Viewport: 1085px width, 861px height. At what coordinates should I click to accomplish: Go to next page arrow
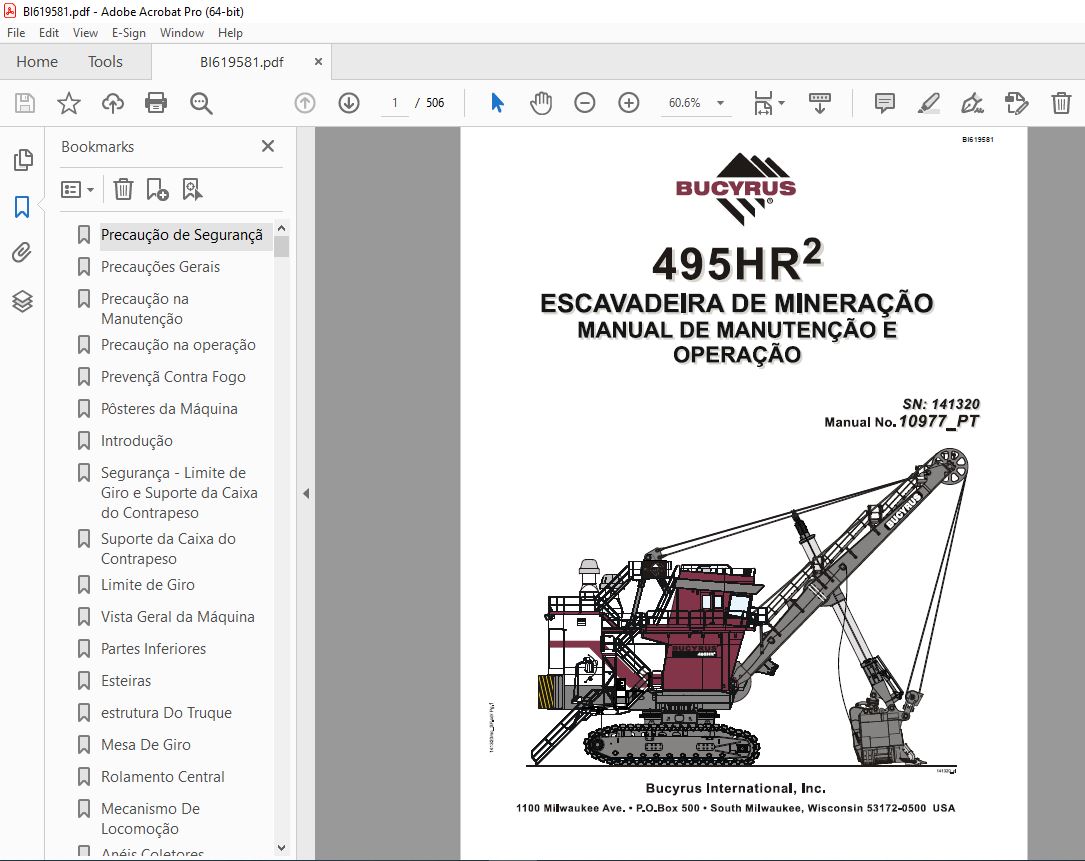349,103
